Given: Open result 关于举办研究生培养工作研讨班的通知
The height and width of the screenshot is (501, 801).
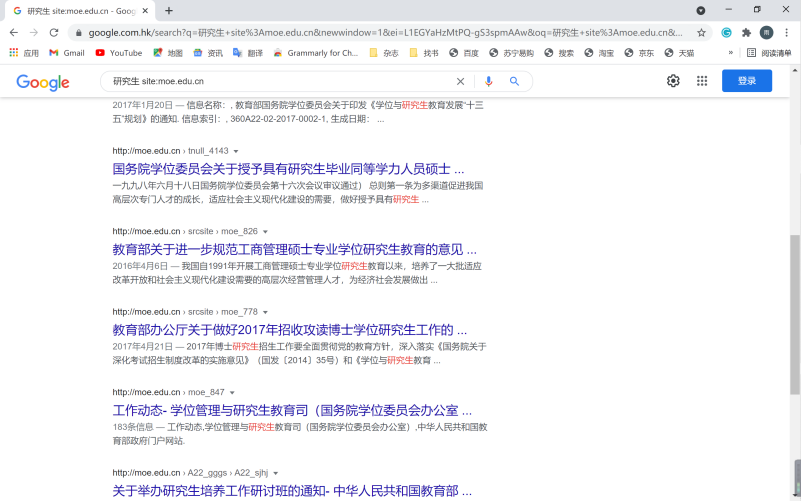Looking at the screenshot, I should tap(292, 491).
